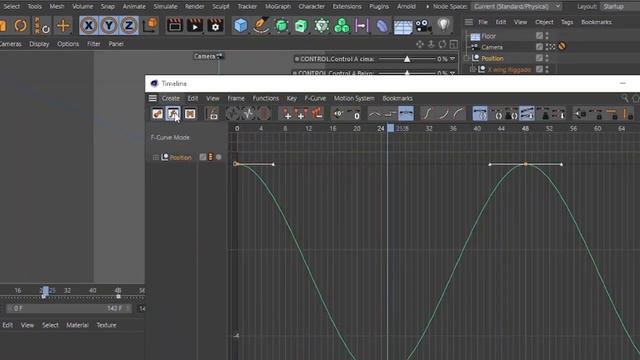Viewport: 640px width, 360px height.
Task: Open Object Manager Tags menu
Action: 567,22
